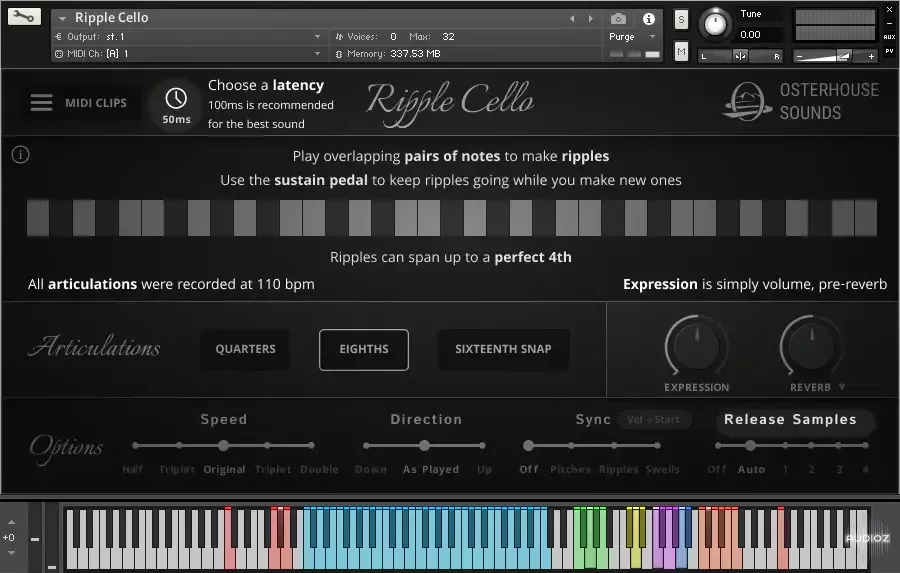900x573 pixels.
Task: Click the latency clock 50ms icon
Action: tap(176, 102)
